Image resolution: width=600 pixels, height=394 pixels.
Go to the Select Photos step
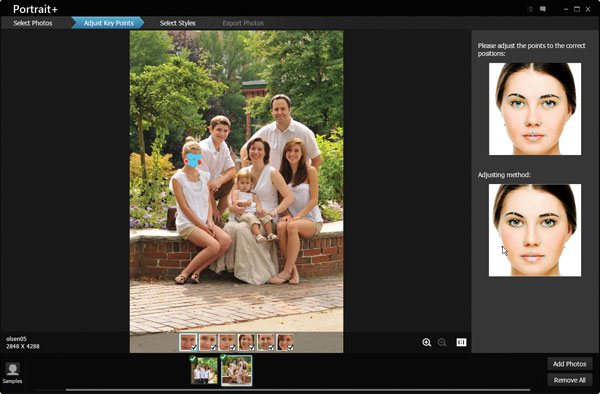tap(33, 23)
